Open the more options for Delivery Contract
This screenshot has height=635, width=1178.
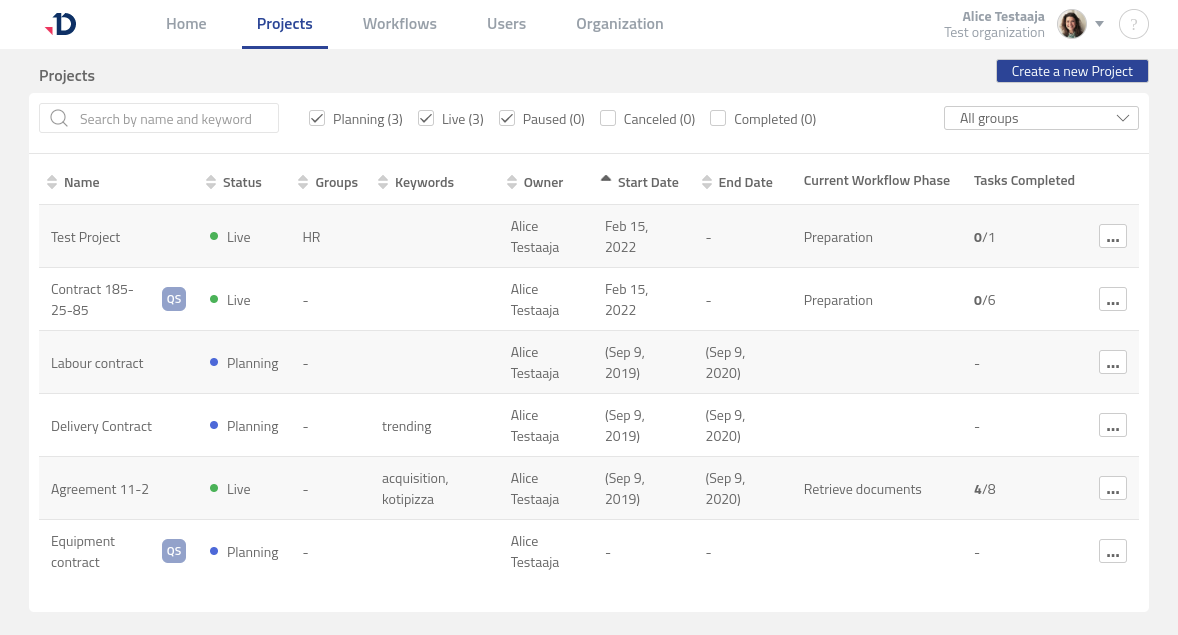point(1112,425)
